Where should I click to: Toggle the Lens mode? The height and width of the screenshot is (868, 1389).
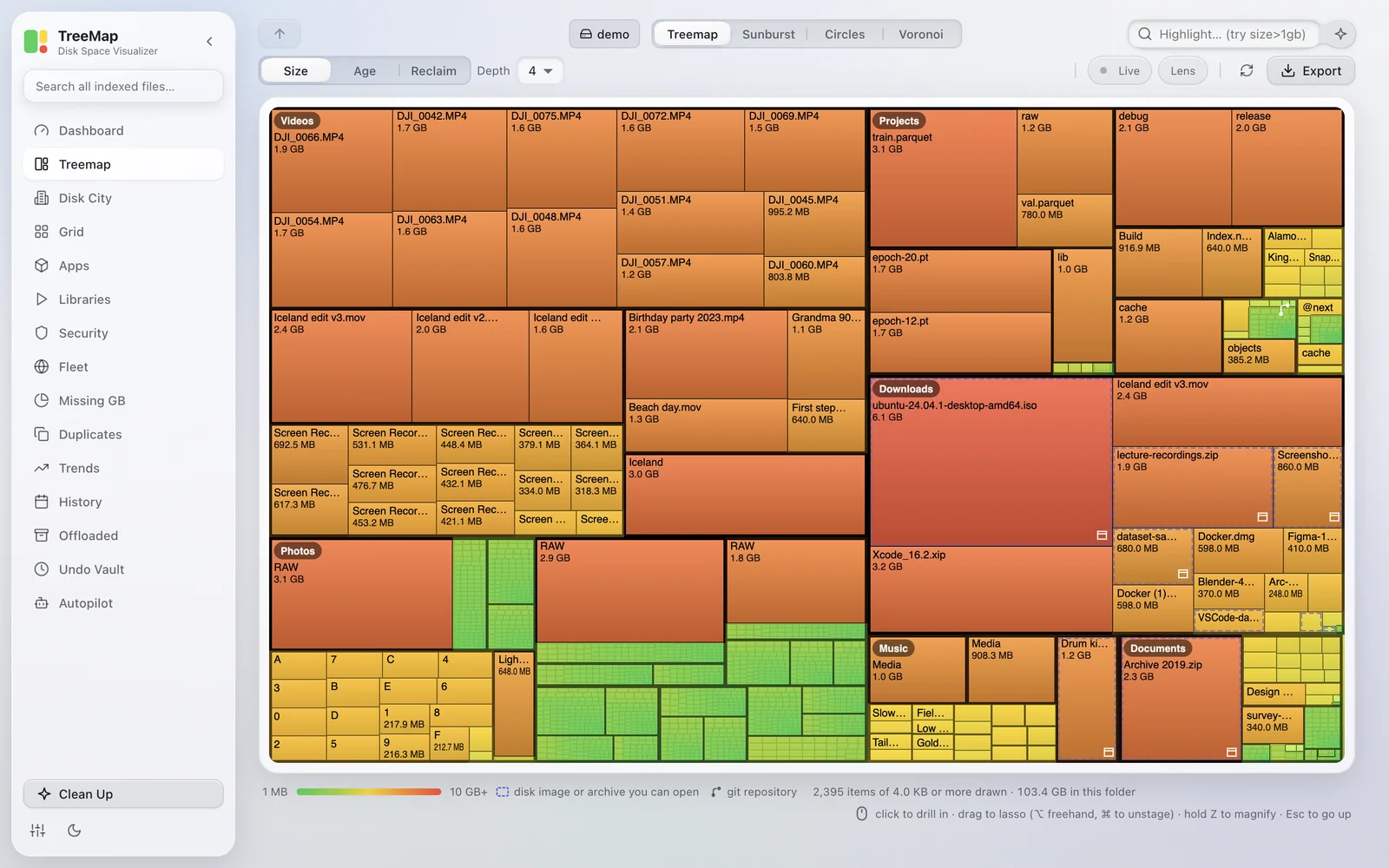1182,71
